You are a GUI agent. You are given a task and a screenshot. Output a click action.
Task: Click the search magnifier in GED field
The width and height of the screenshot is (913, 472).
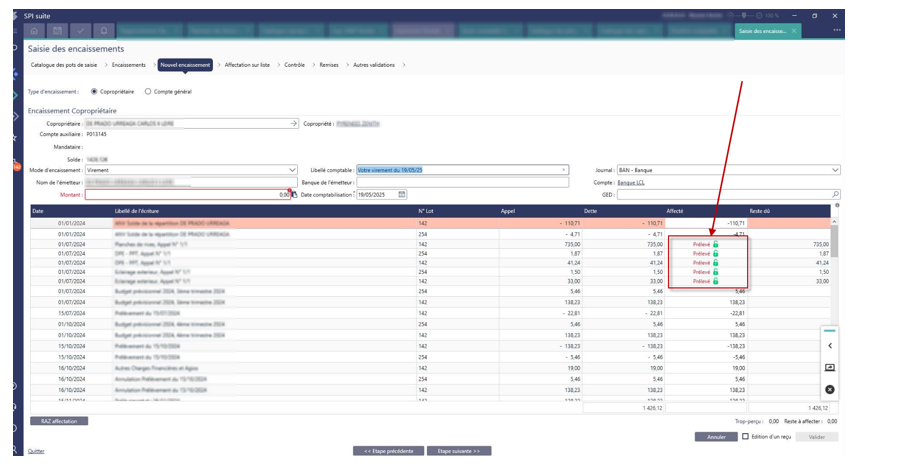pos(835,194)
